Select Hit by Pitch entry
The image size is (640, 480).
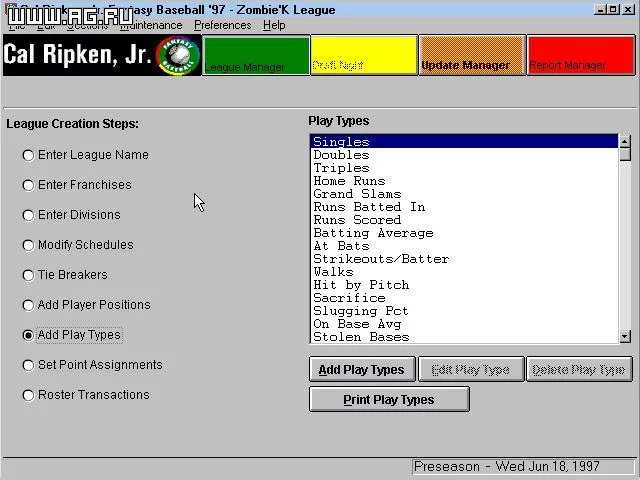coord(464,285)
